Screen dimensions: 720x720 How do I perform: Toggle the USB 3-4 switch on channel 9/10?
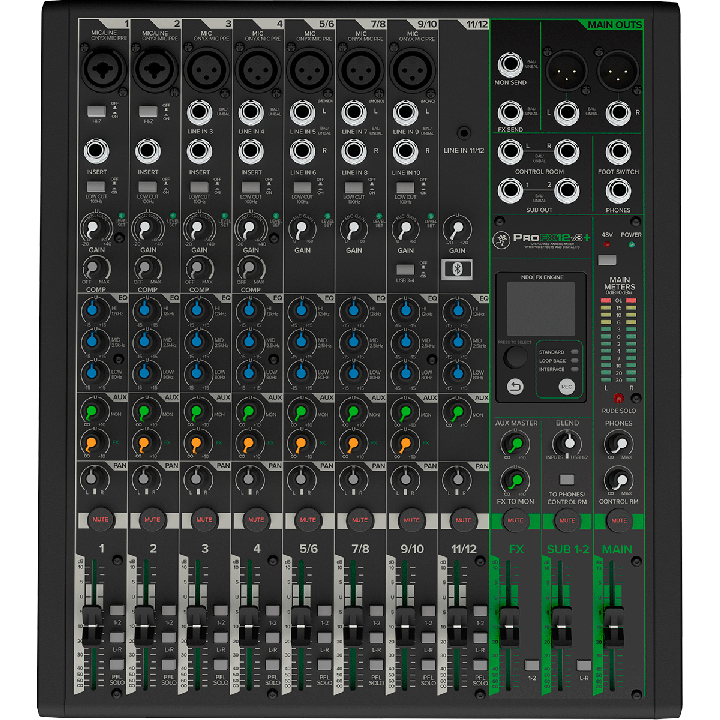(x=405, y=269)
